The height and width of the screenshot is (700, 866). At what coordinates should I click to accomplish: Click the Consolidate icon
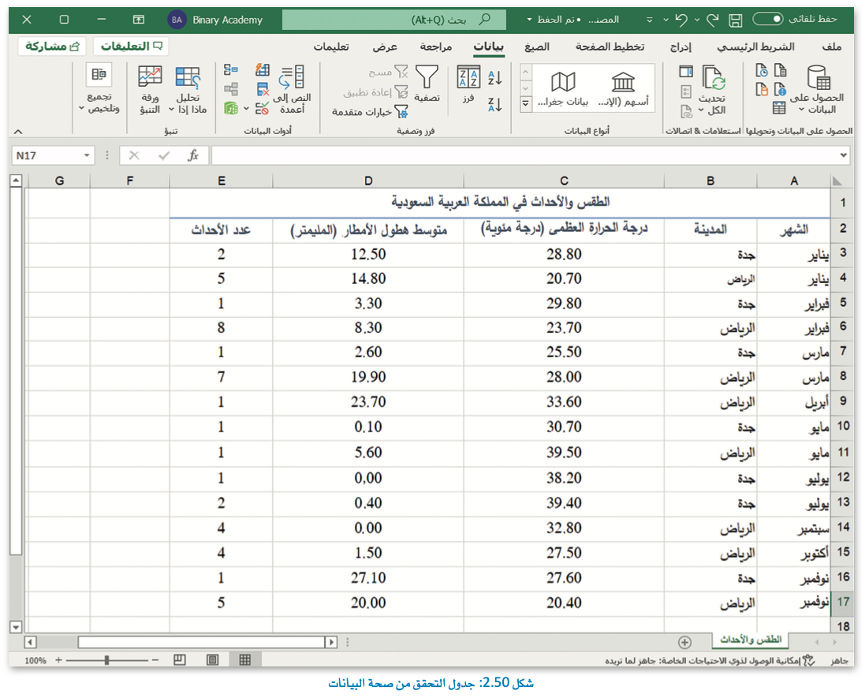pos(231,70)
